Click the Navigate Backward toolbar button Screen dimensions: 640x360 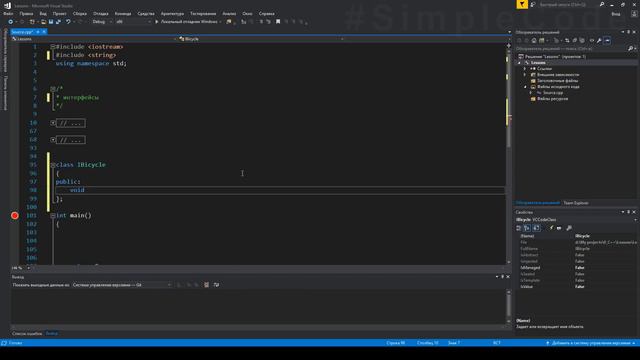[x=11, y=22]
